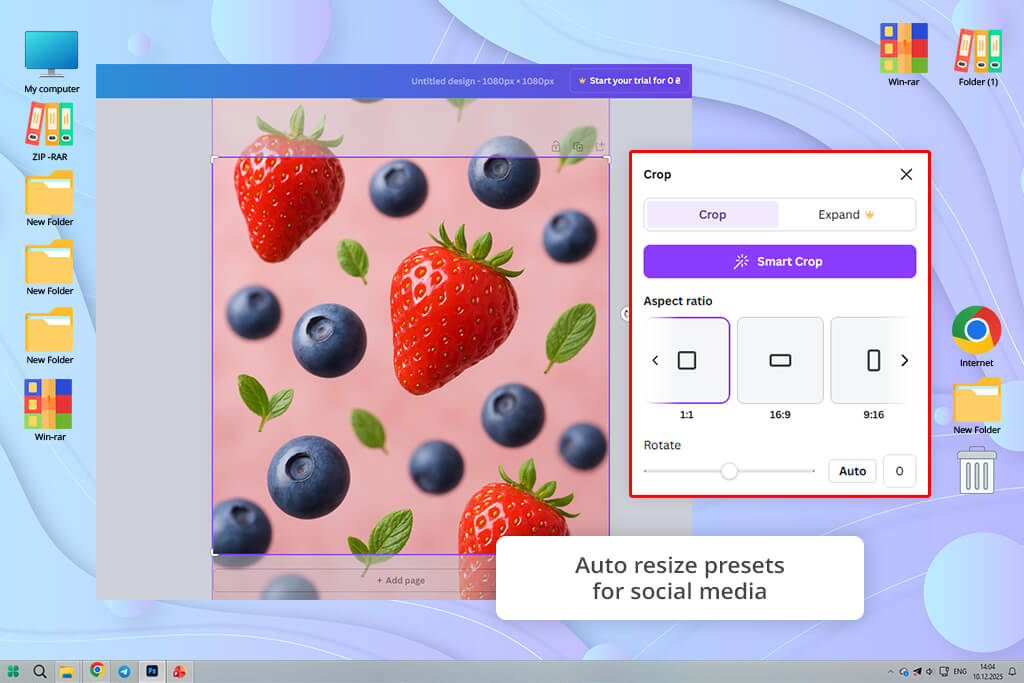Launch the Internet Chrome desktop shortcut

[x=976, y=336]
